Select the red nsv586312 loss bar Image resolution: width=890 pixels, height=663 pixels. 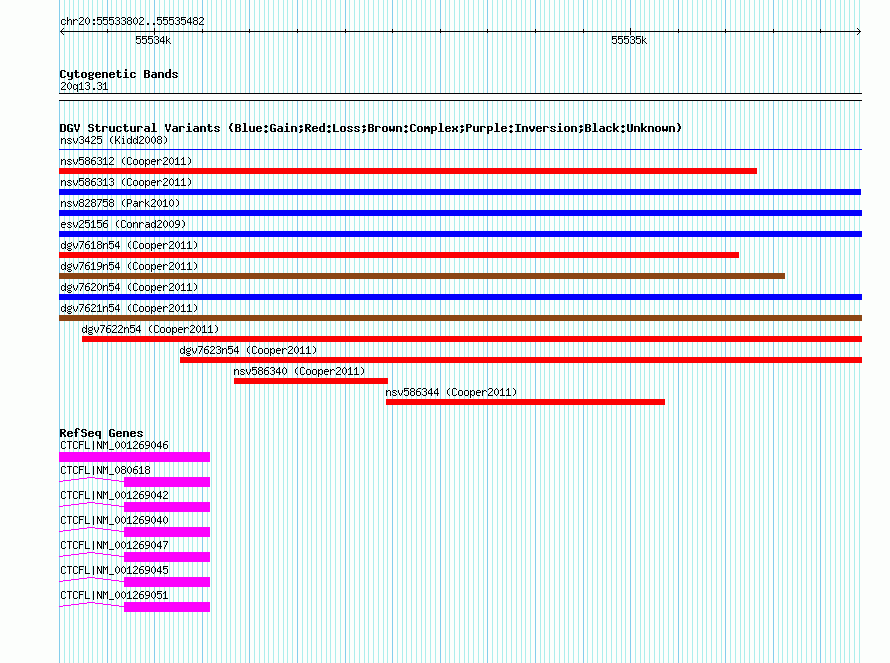(408, 171)
